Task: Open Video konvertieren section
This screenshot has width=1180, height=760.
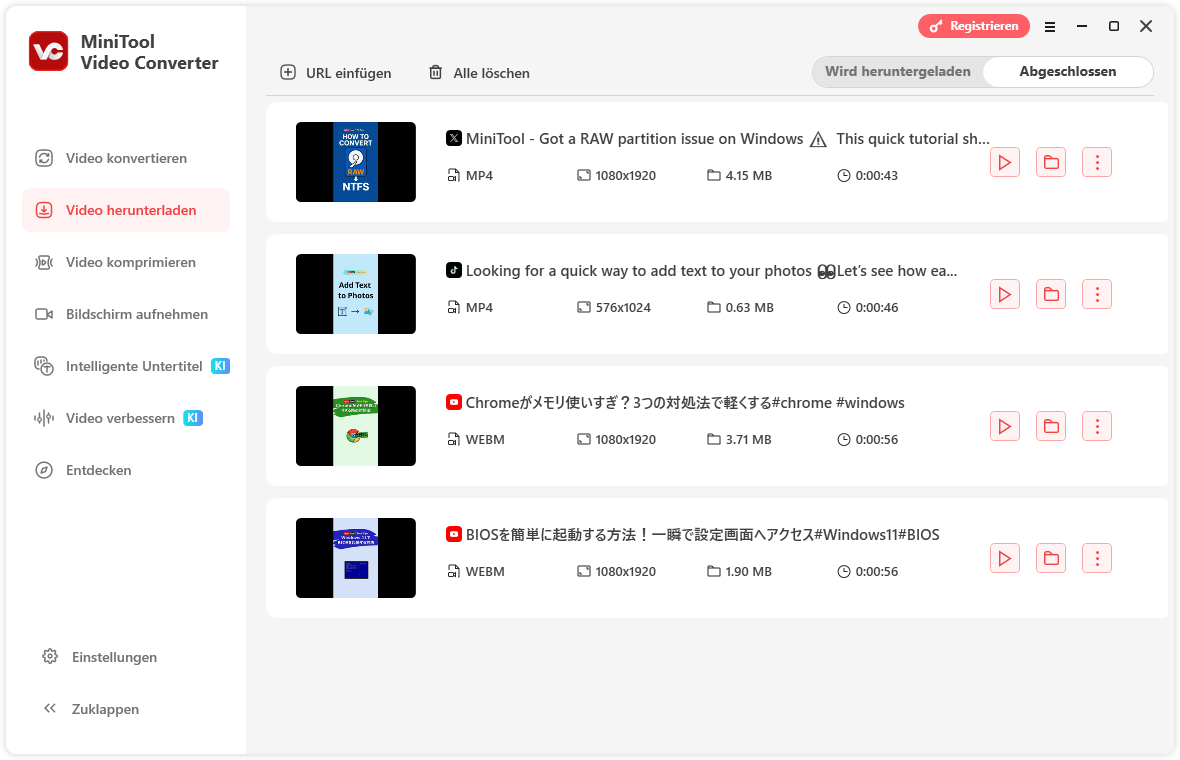Action: pyautogui.click(x=126, y=158)
